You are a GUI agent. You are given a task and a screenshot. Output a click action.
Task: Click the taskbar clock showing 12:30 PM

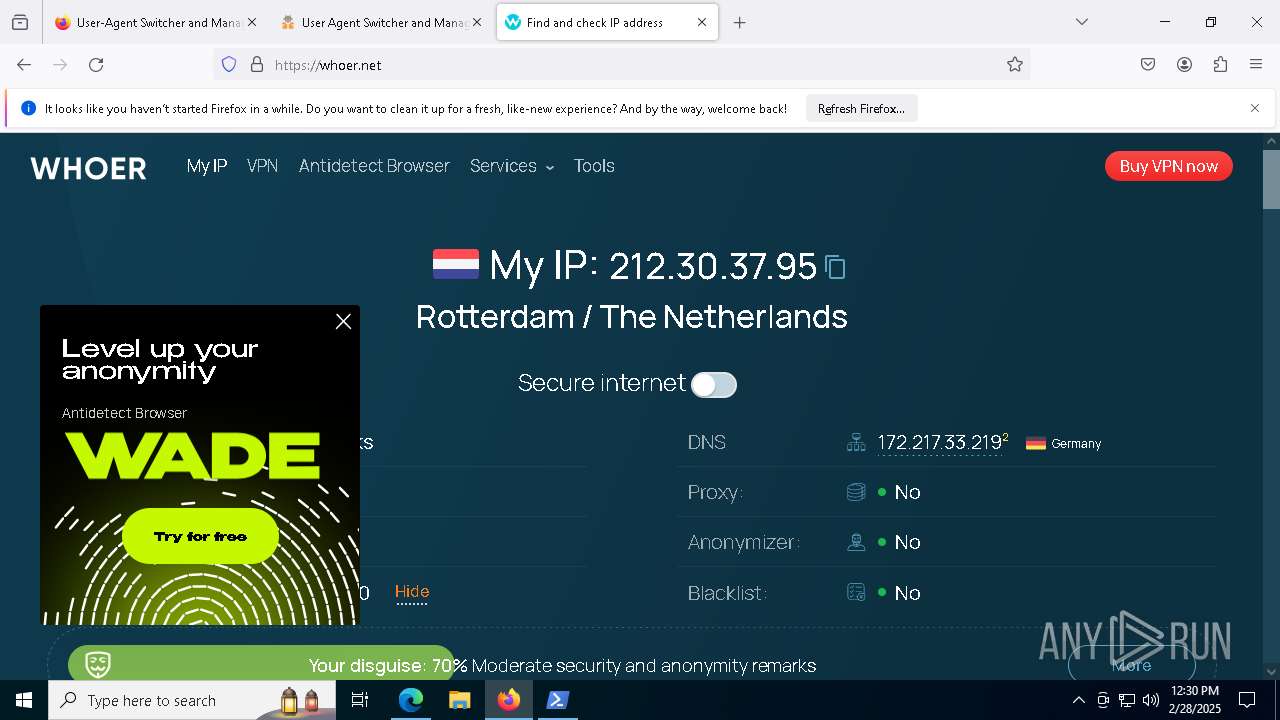click(x=1195, y=700)
